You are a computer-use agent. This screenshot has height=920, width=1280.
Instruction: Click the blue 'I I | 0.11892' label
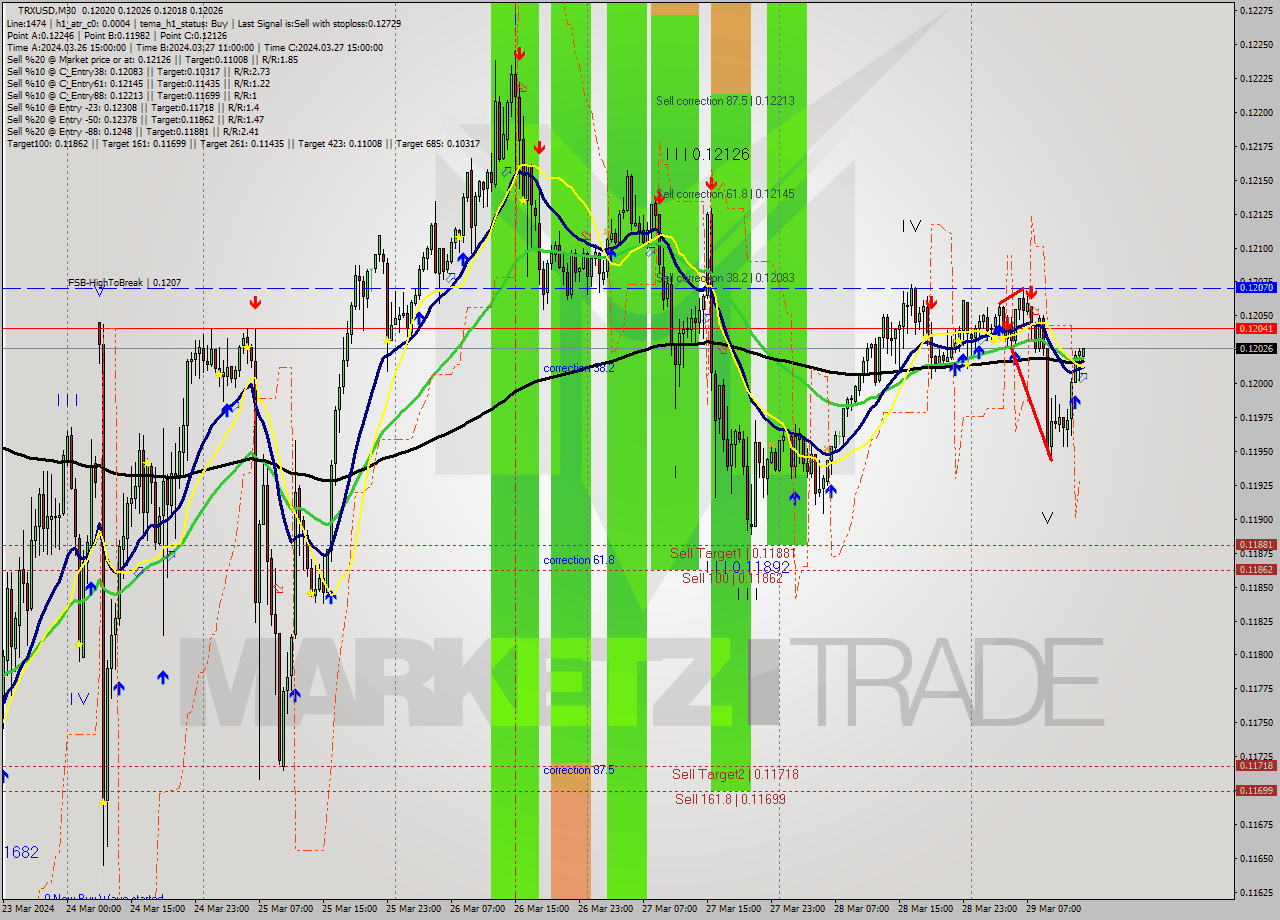(748, 567)
